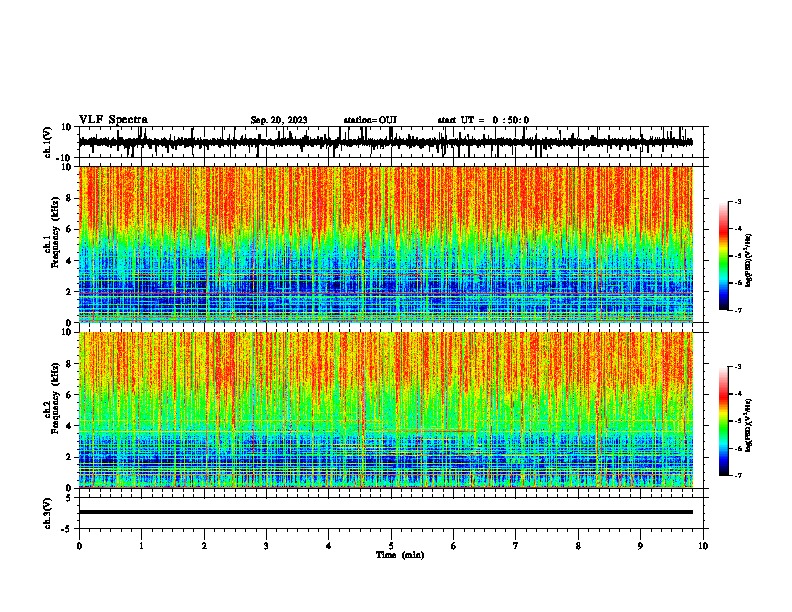The width and height of the screenshot is (792, 612).
Task: Click the "-7" label on the lower color scale
Action: coord(738,475)
